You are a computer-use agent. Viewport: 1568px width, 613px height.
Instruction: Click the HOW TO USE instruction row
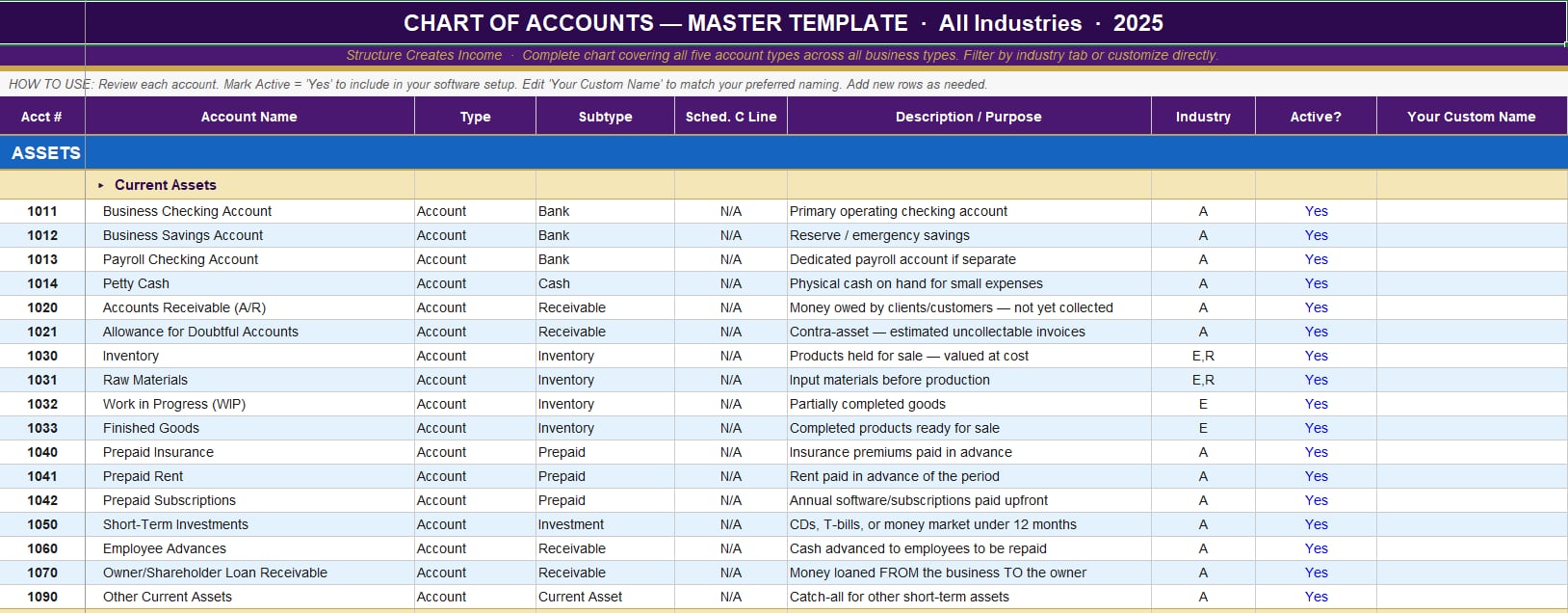click(x=783, y=84)
